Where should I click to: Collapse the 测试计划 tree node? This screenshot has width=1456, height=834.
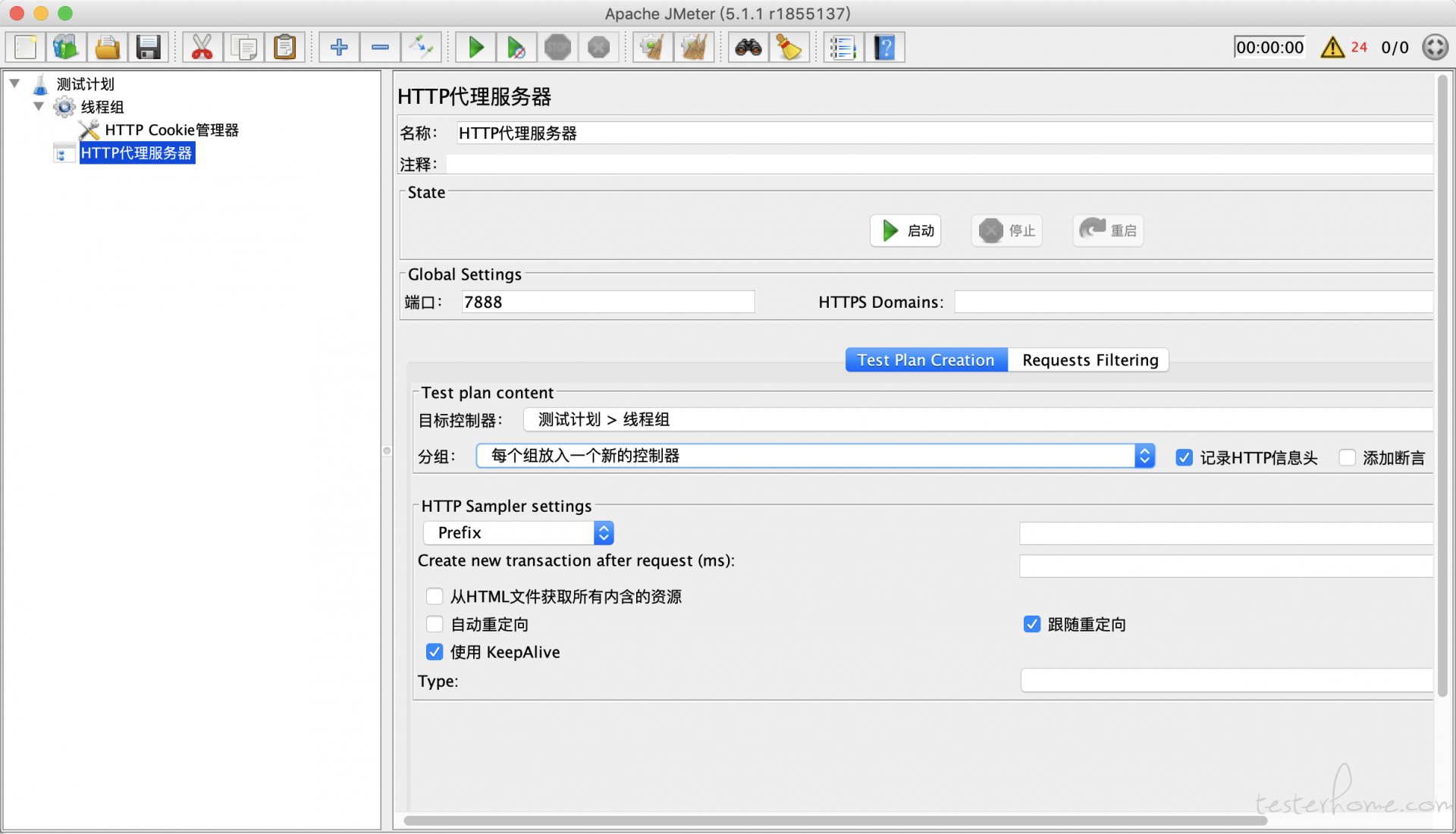click(x=14, y=83)
